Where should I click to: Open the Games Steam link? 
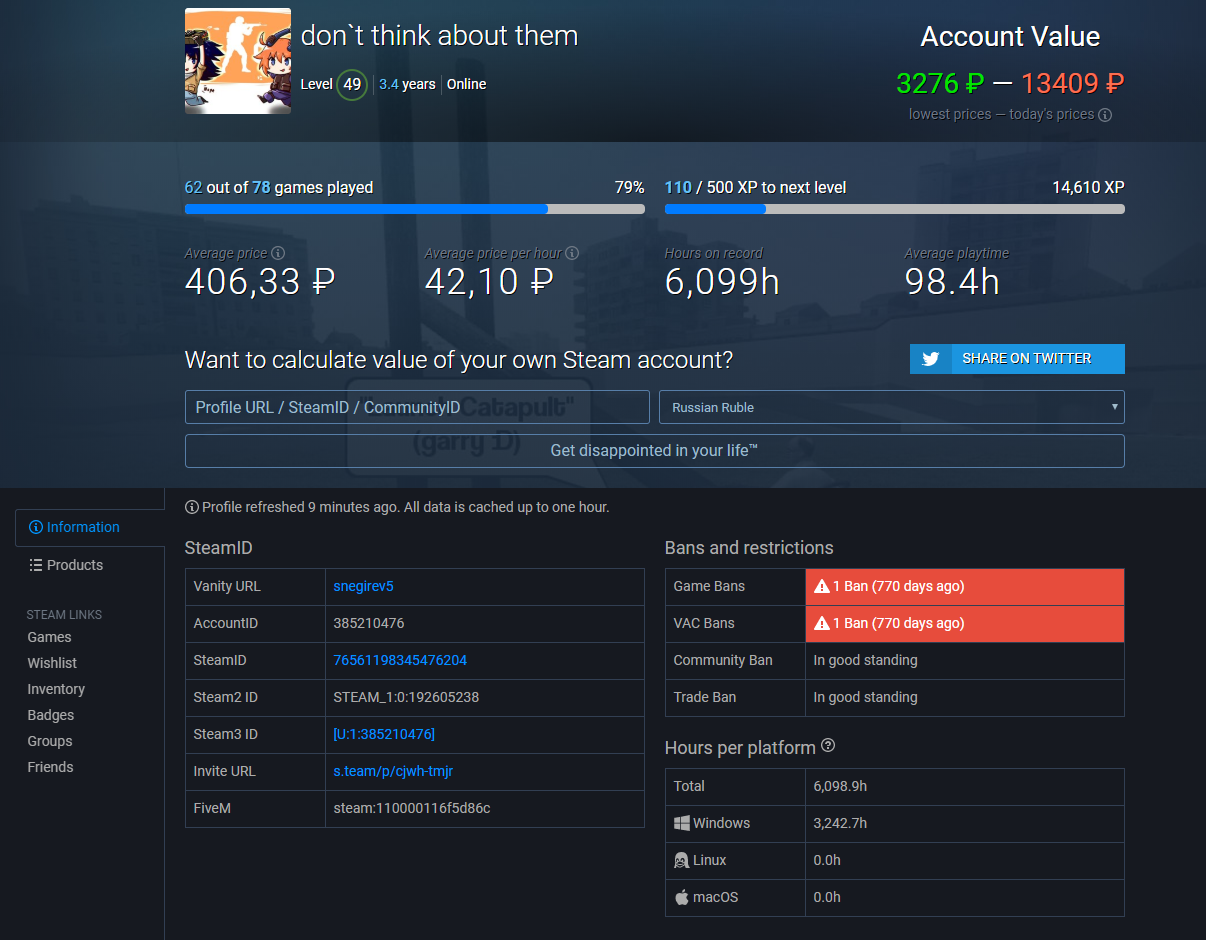(50, 637)
